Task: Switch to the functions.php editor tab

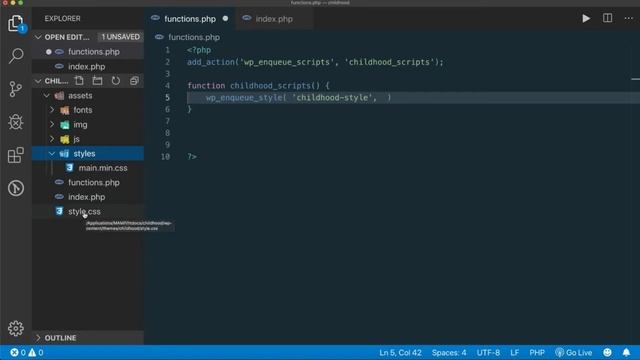Action: pyautogui.click(x=190, y=19)
